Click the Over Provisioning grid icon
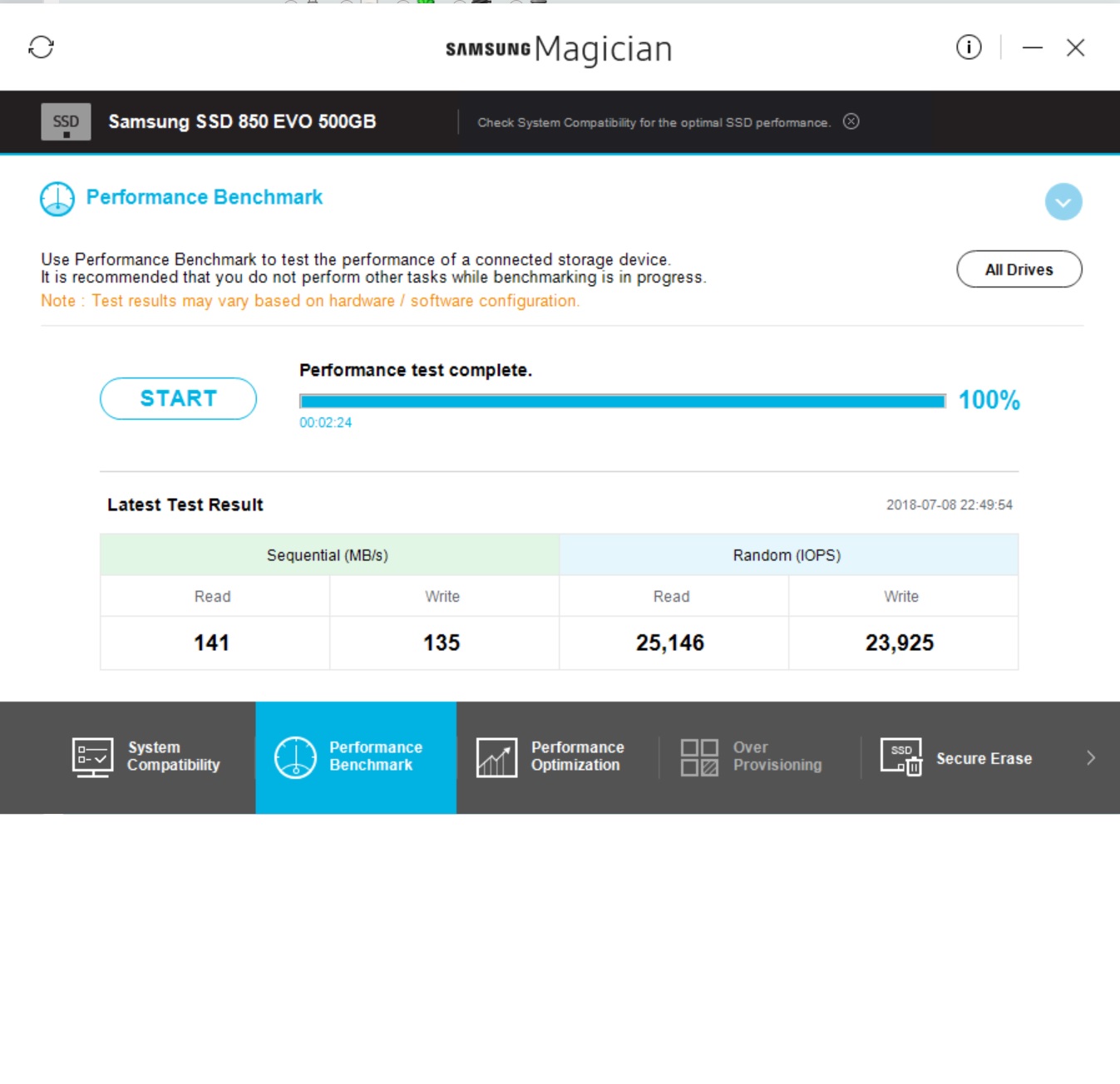 [x=699, y=757]
